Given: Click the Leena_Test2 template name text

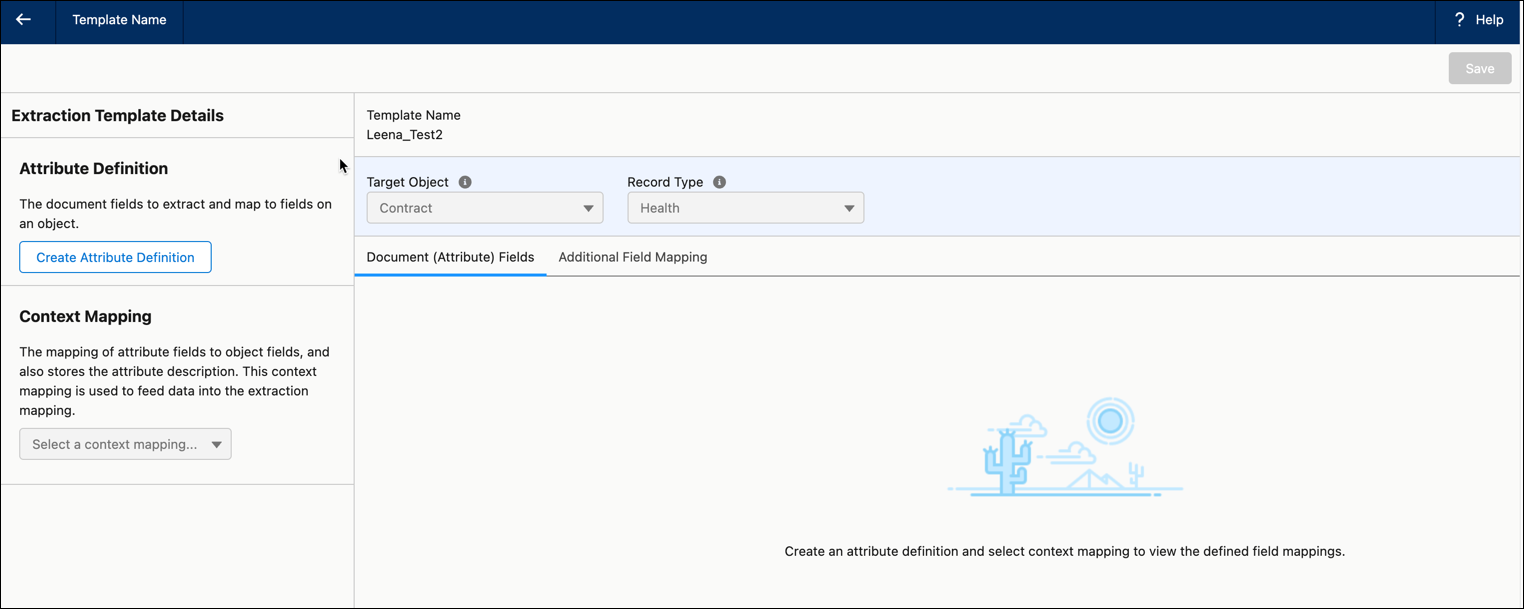Looking at the screenshot, I should coord(404,134).
